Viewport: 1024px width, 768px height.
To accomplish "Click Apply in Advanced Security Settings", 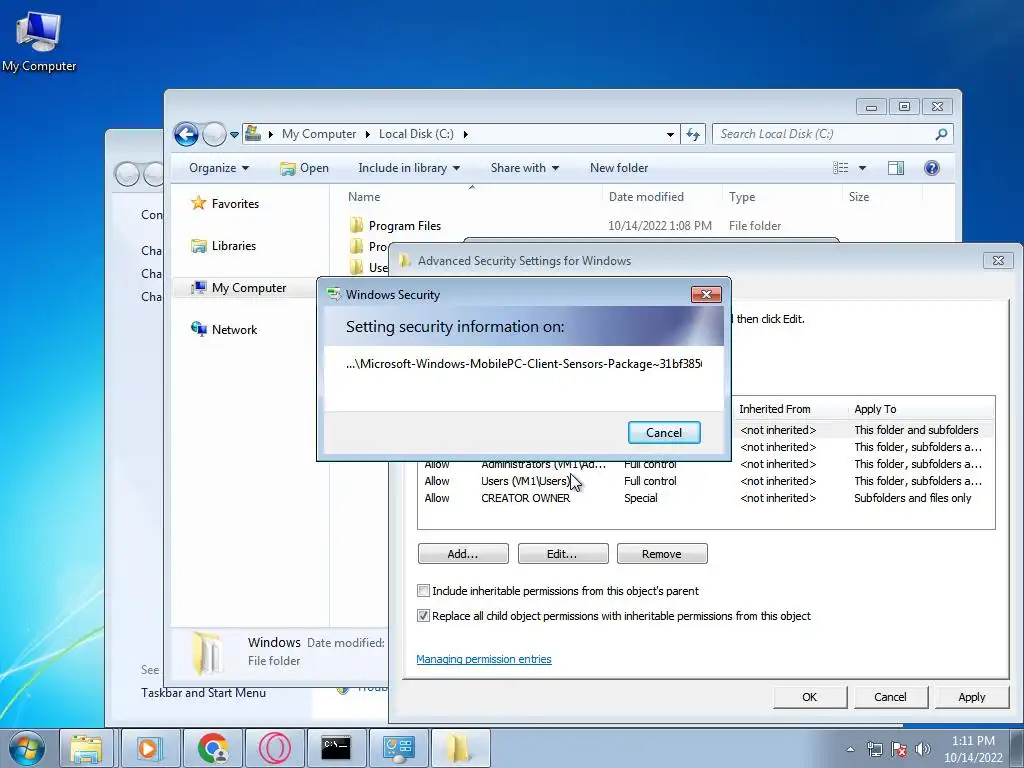I will pyautogui.click(x=971, y=697).
